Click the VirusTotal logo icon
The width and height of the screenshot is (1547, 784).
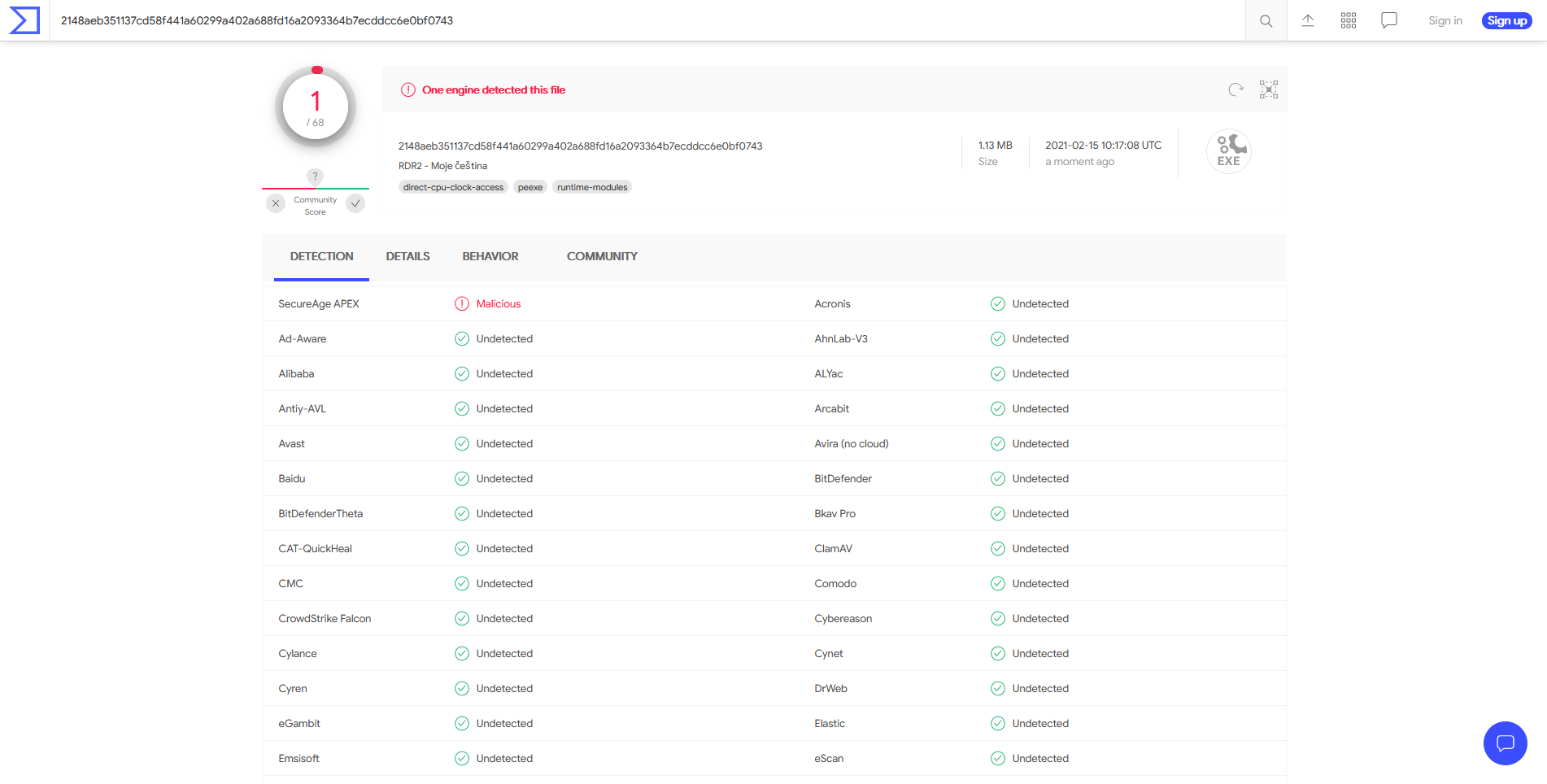pyautogui.click(x=24, y=20)
